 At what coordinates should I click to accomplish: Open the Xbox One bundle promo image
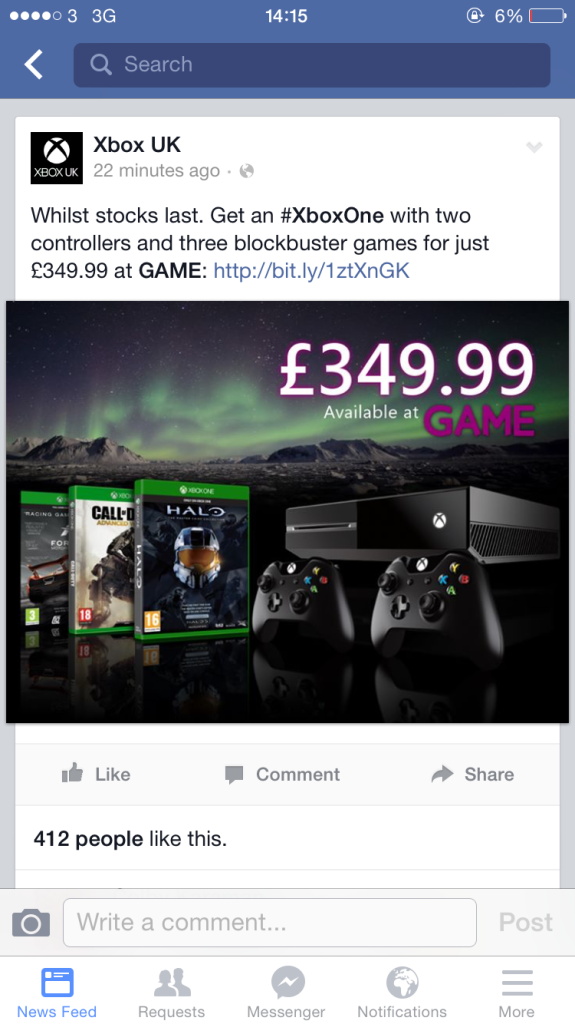[x=288, y=511]
